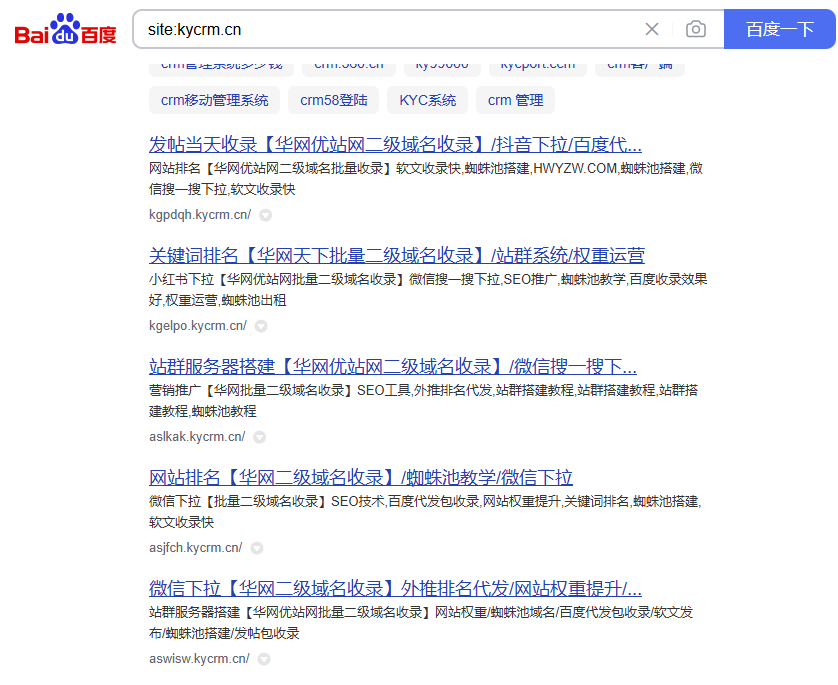Click the aslkak.kycrm.cn/ URL
This screenshot has height=685, width=838.
click(197, 437)
